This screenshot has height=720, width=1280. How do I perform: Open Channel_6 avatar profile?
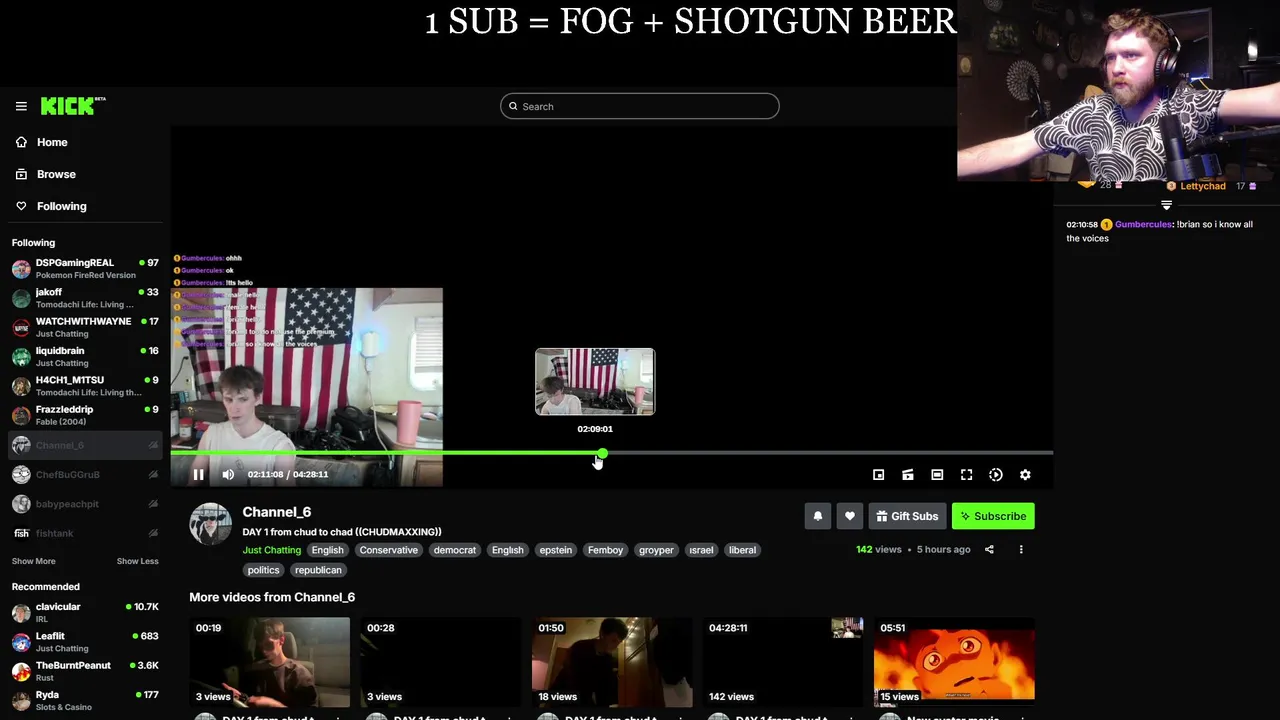[210, 524]
